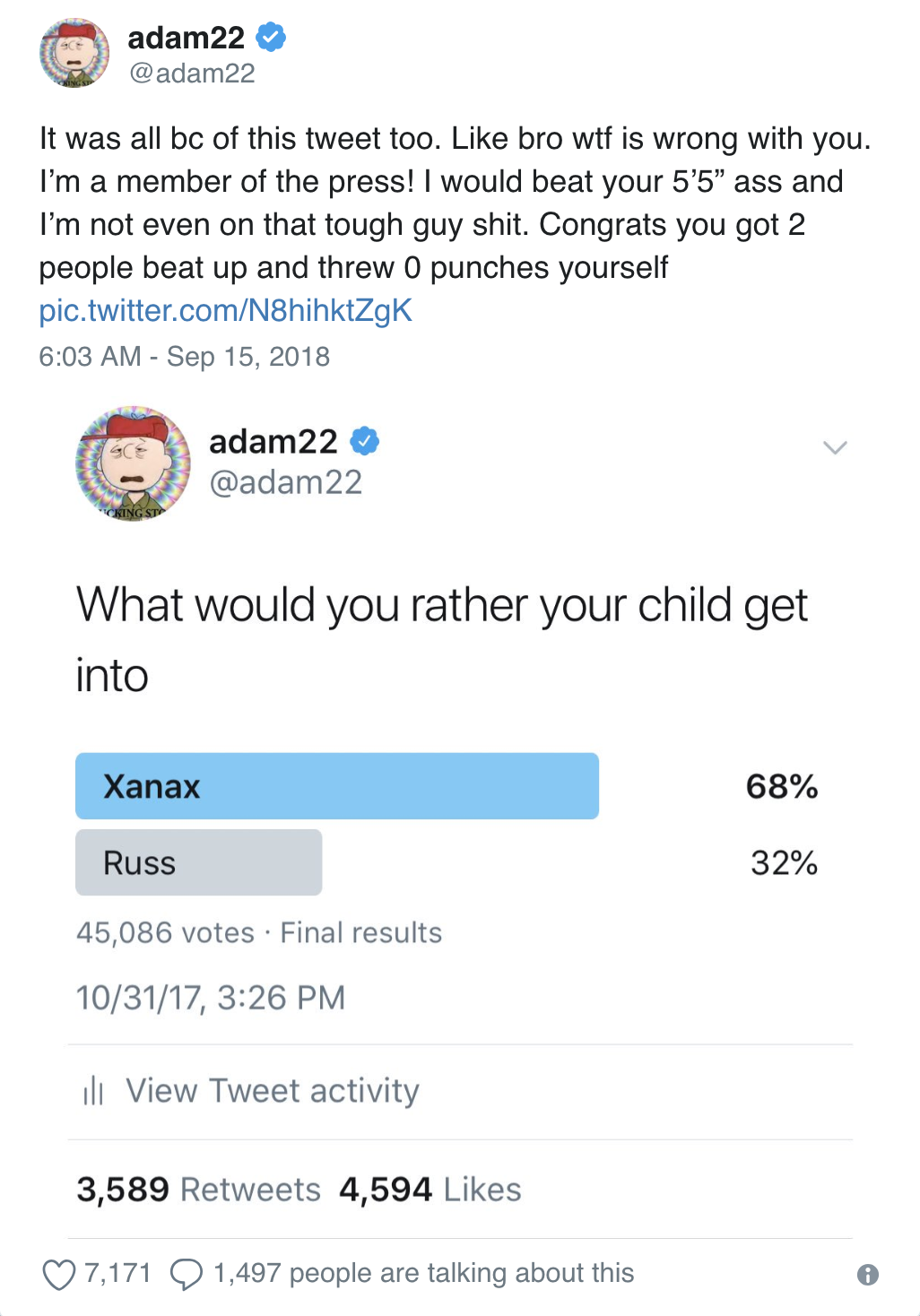Vote for the Russ poll option
920x1316 pixels.
(x=199, y=861)
